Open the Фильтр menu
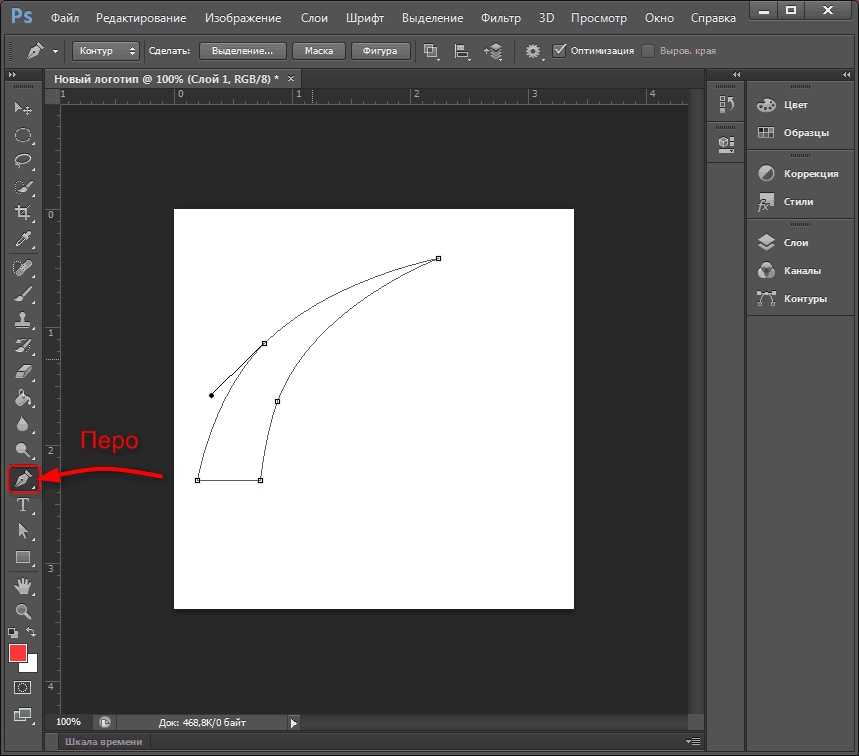This screenshot has height=756, width=859. [500, 18]
